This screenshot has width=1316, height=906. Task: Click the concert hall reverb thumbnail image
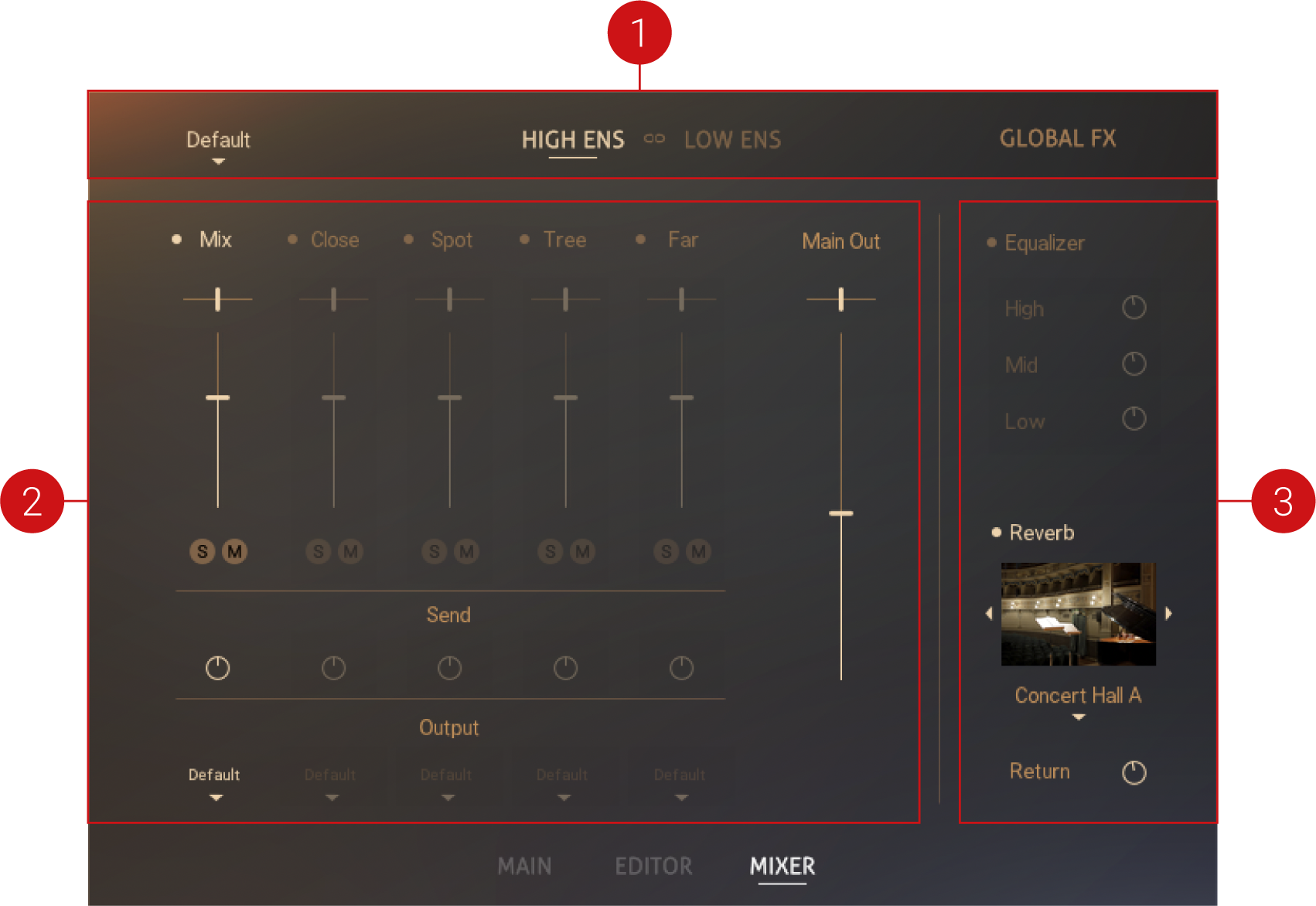pos(1078,614)
